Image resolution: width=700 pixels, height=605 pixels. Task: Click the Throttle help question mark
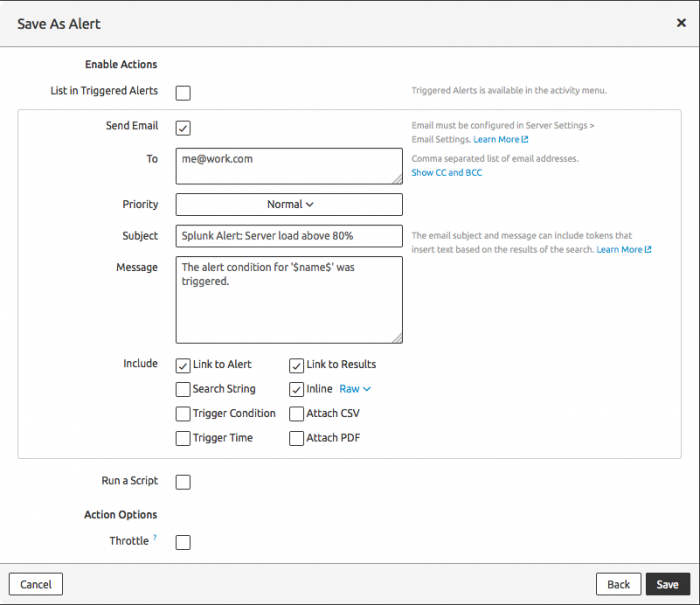click(x=155, y=537)
